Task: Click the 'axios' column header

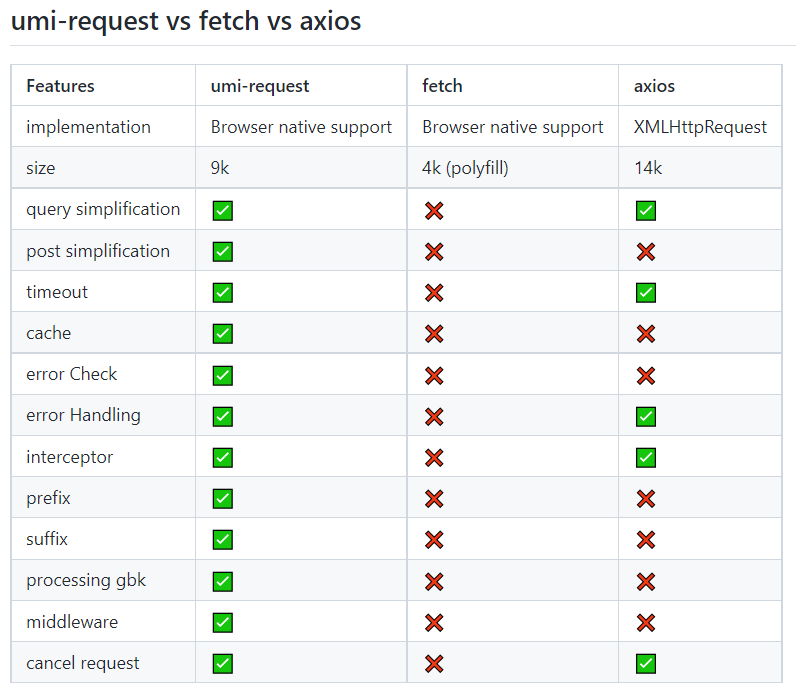Action: pos(654,86)
